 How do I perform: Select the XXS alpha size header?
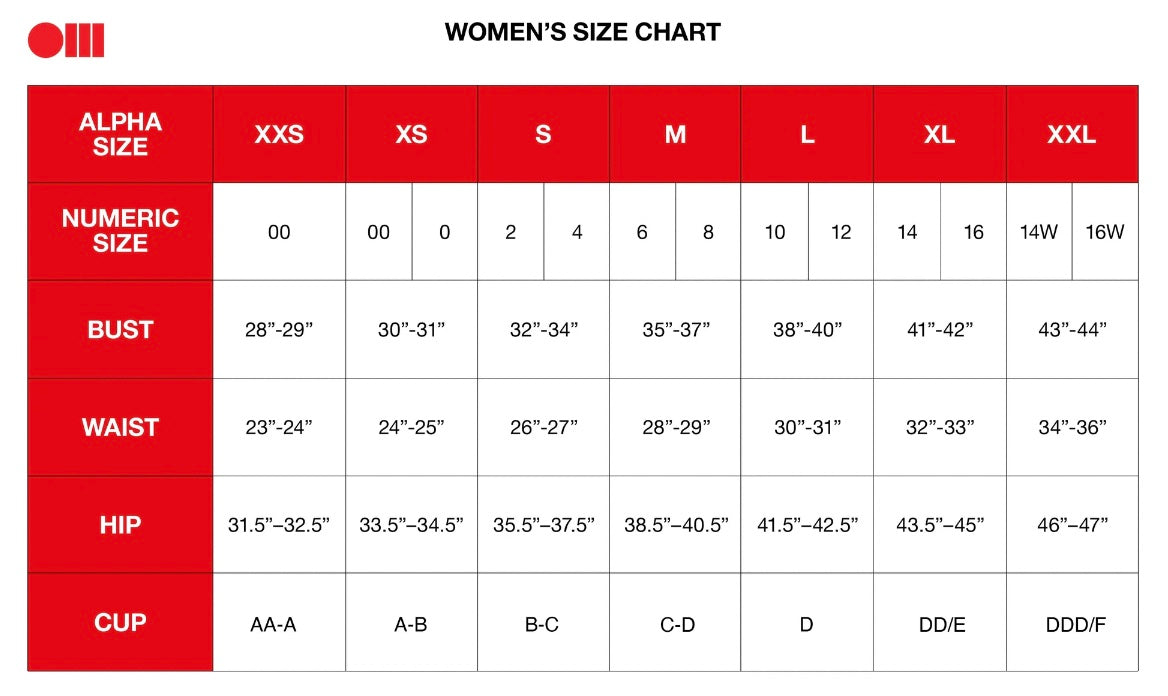point(279,135)
